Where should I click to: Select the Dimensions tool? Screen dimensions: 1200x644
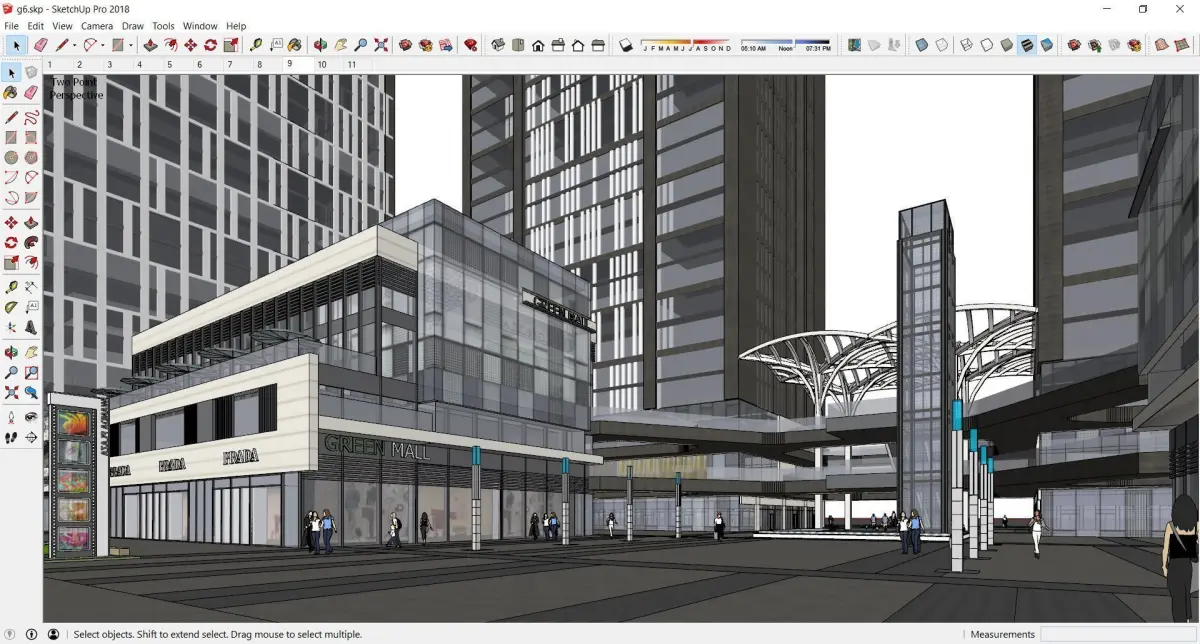pyautogui.click(x=31, y=287)
